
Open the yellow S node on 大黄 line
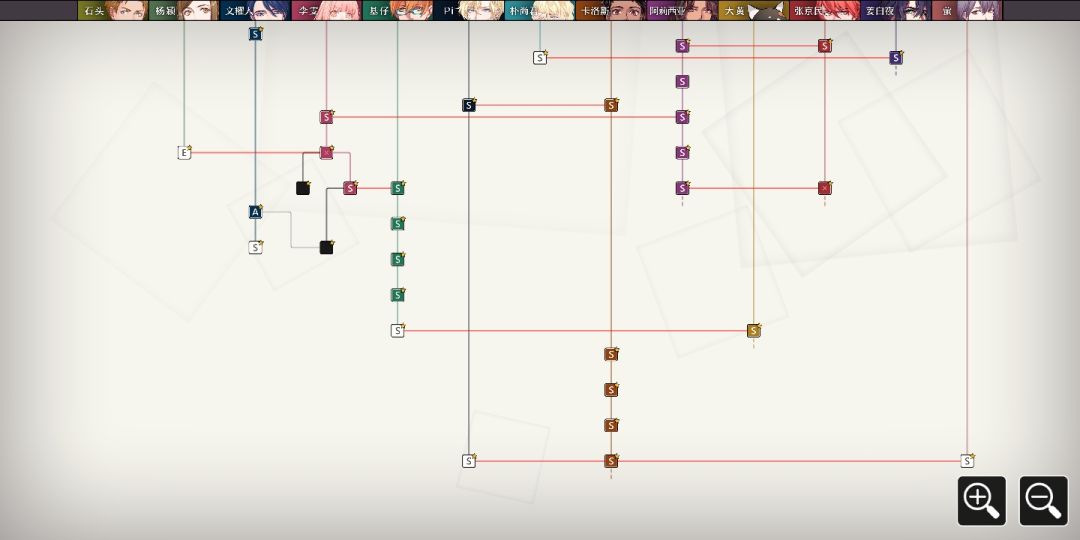[754, 331]
